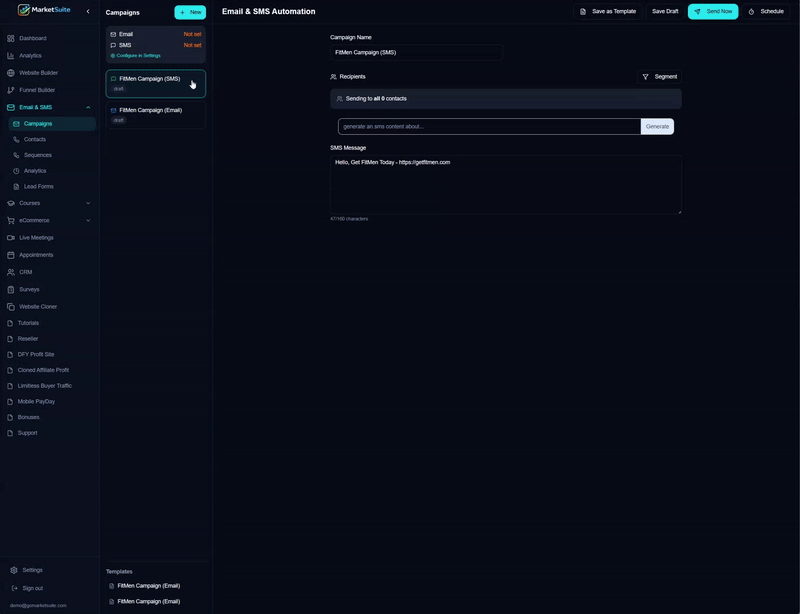This screenshot has width=800, height=614.
Task: Create a new campaign with New button
Action: 190,12
